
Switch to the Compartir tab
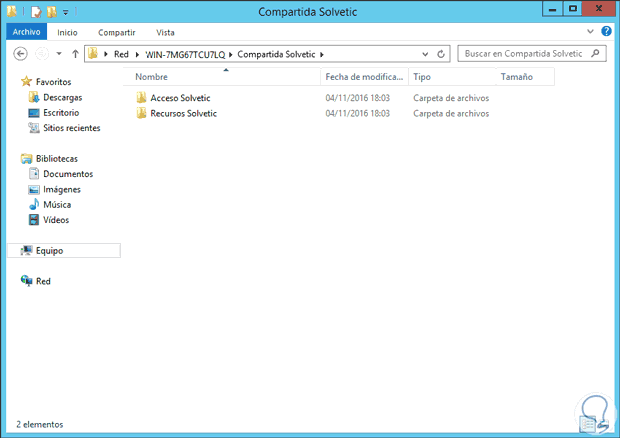click(117, 32)
